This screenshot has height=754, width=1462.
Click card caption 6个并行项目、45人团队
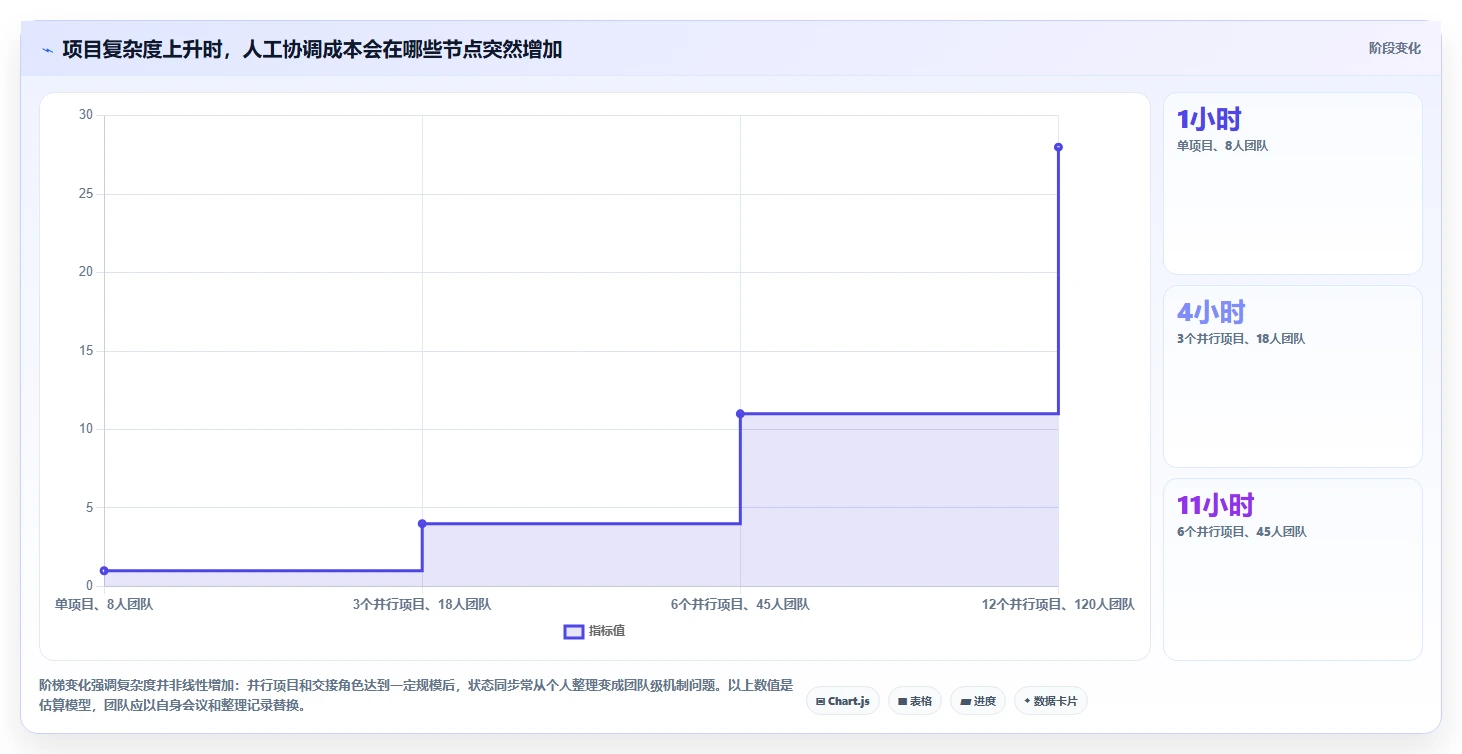[x=1242, y=532]
